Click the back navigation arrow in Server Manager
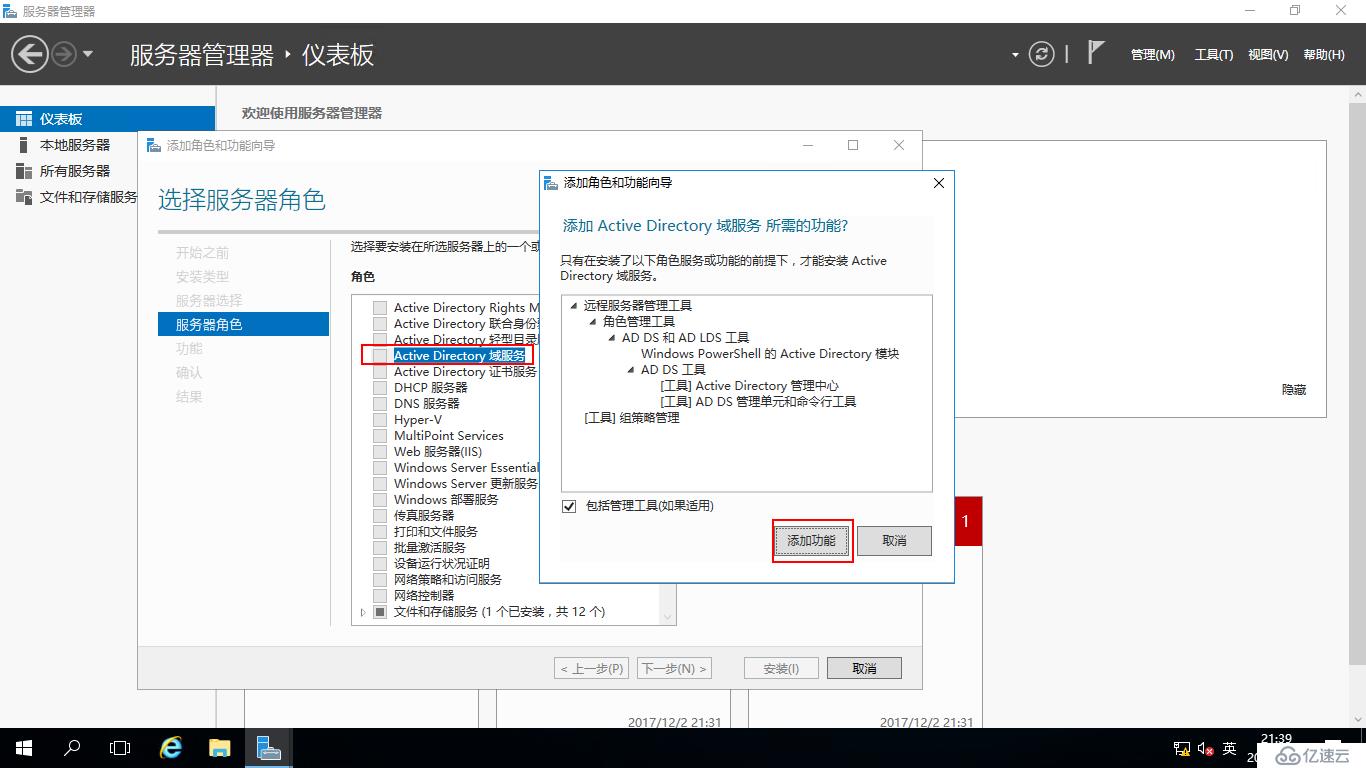Screen dimensions: 1366x768 point(30,54)
